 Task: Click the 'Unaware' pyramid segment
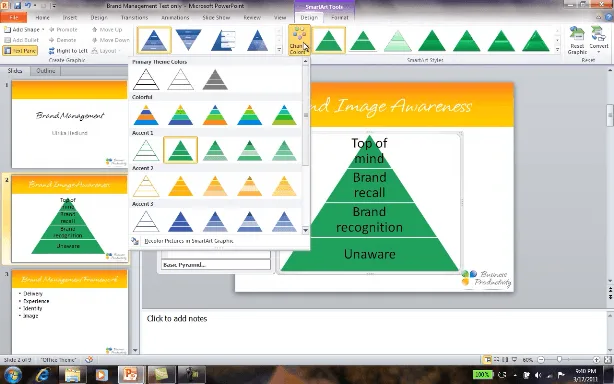(369, 254)
